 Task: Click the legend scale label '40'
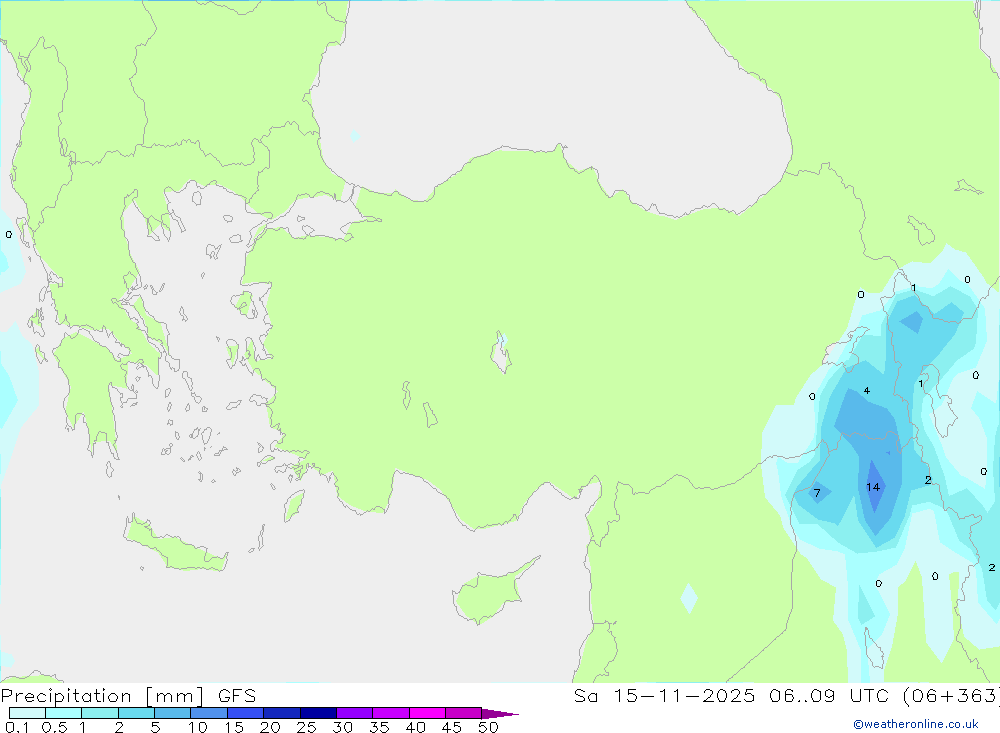coord(416,727)
